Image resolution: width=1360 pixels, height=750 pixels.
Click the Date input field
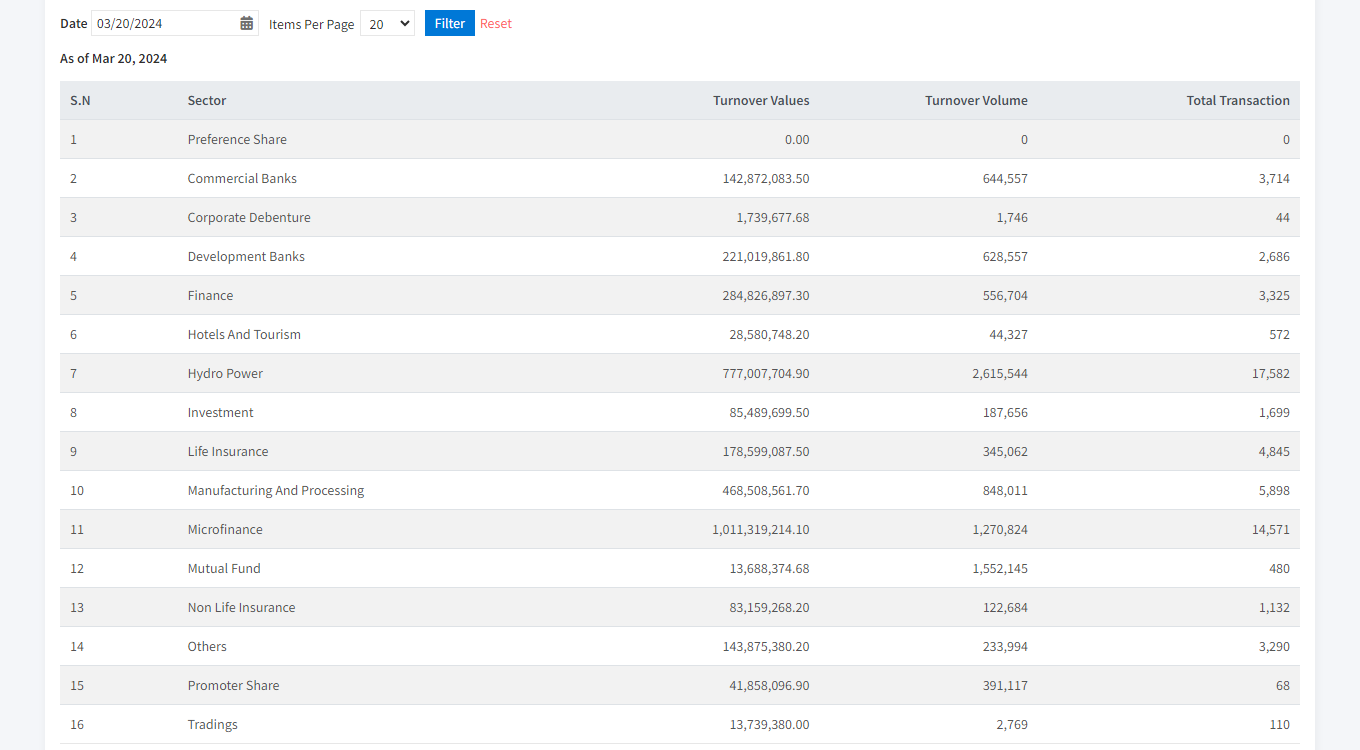[165, 24]
